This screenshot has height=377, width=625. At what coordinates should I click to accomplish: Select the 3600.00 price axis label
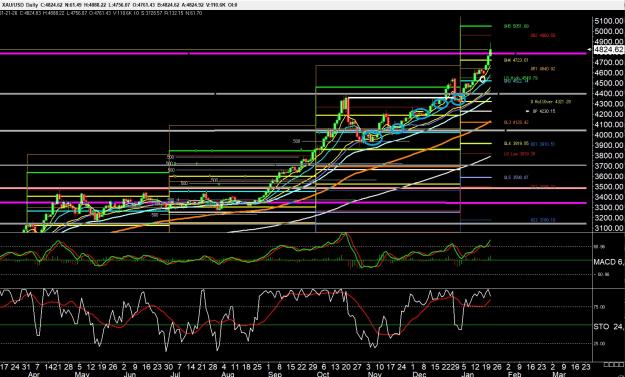tap(608, 176)
